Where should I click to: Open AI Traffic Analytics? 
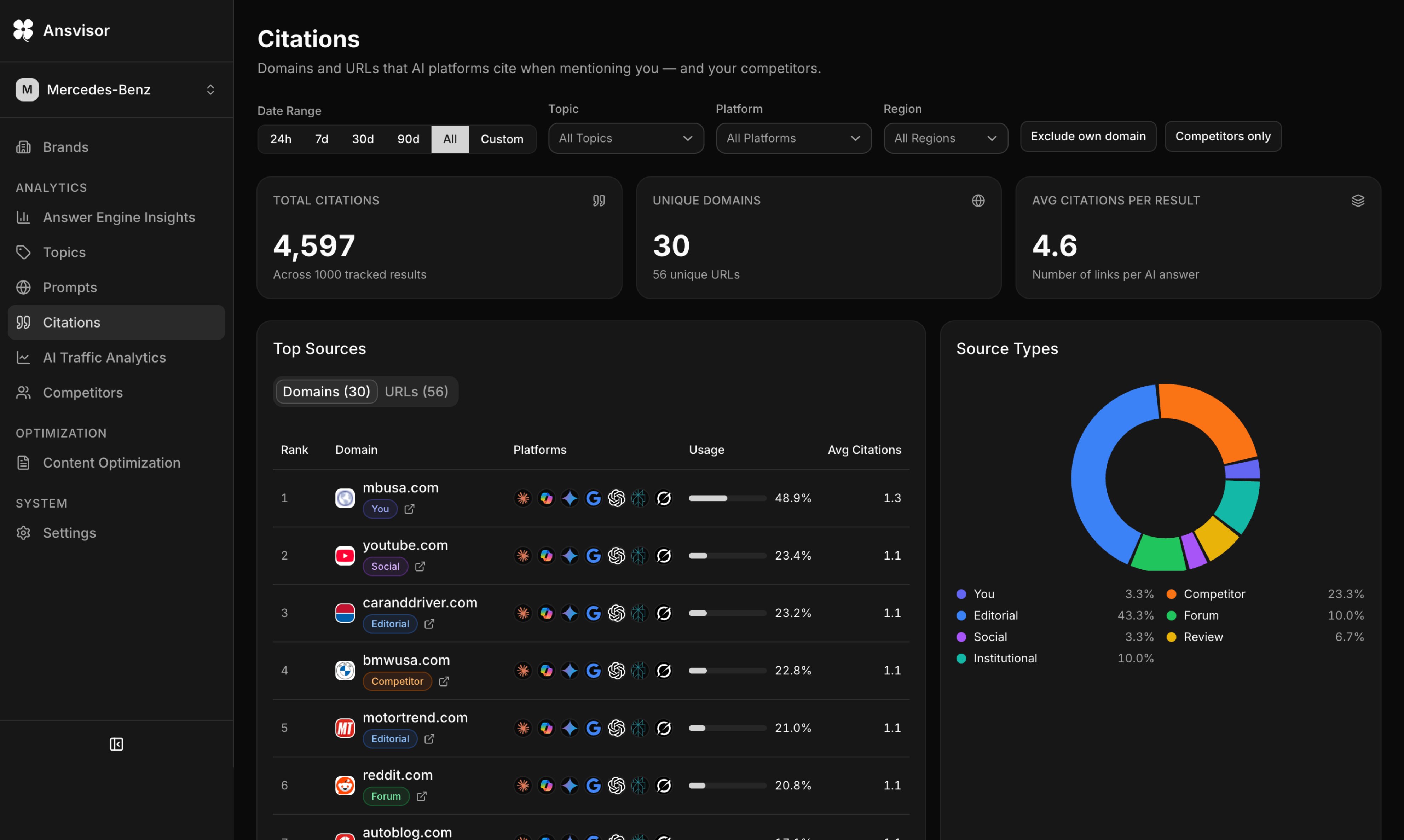click(116, 358)
